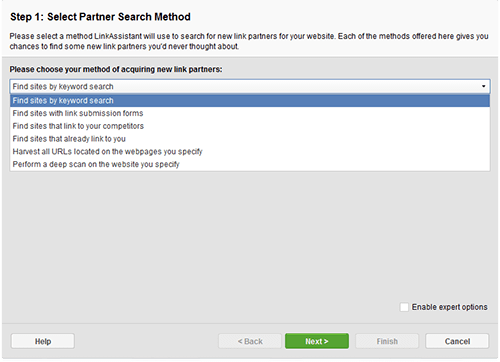Proceed with the green Next button
The width and height of the screenshot is (500, 362).
pos(317,341)
